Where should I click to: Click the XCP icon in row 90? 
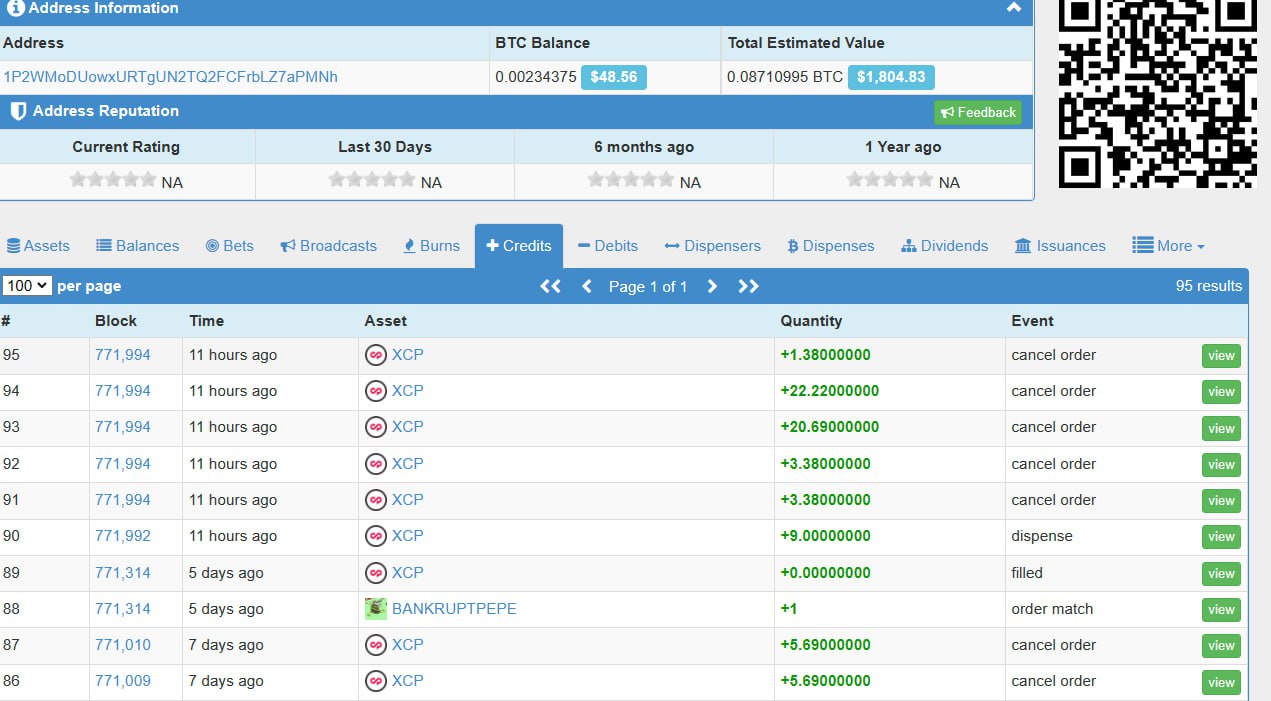pos(376,536)
